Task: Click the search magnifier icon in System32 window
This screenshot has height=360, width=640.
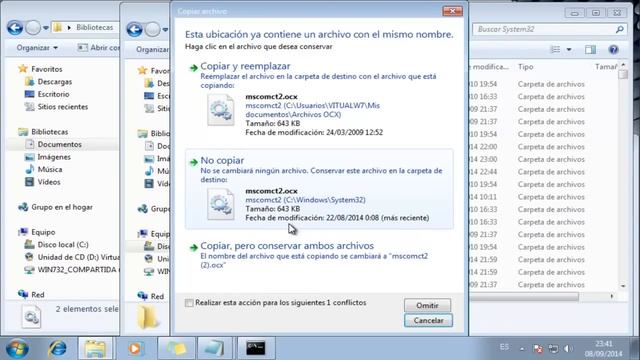Action: point(620,29)
